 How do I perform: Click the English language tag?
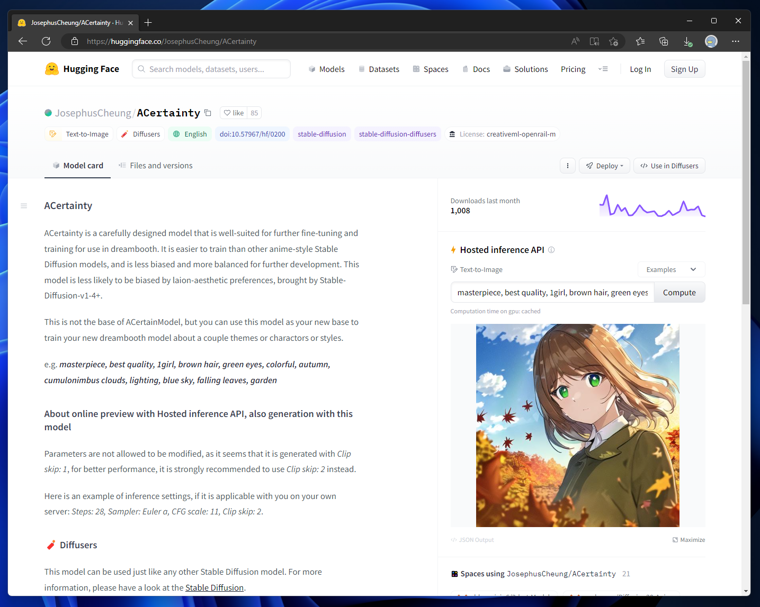(x=190, y=134)
